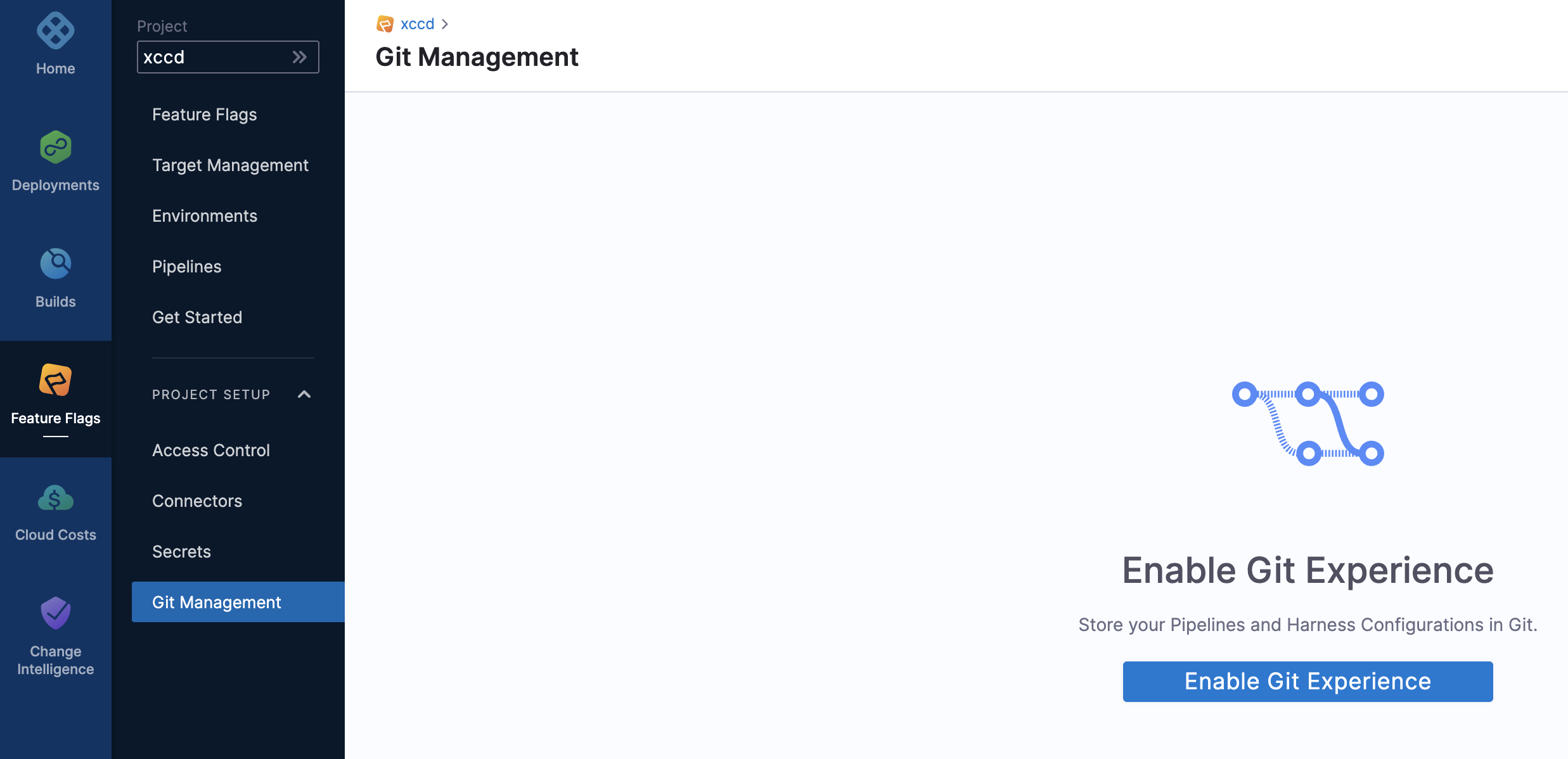Select Access Control under Project Setup

click(211, 450)
